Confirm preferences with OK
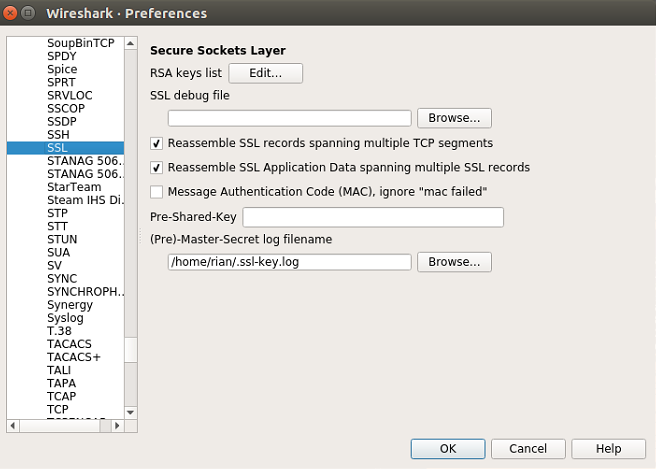This screenshot has height=469, width=656. pos(448,448)
